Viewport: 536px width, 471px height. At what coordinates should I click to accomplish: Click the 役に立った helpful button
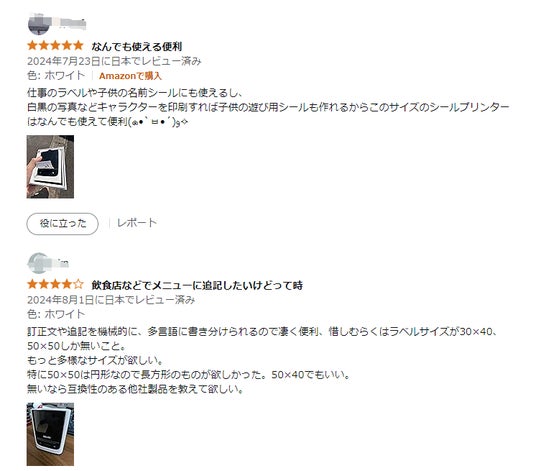(63, 224)
